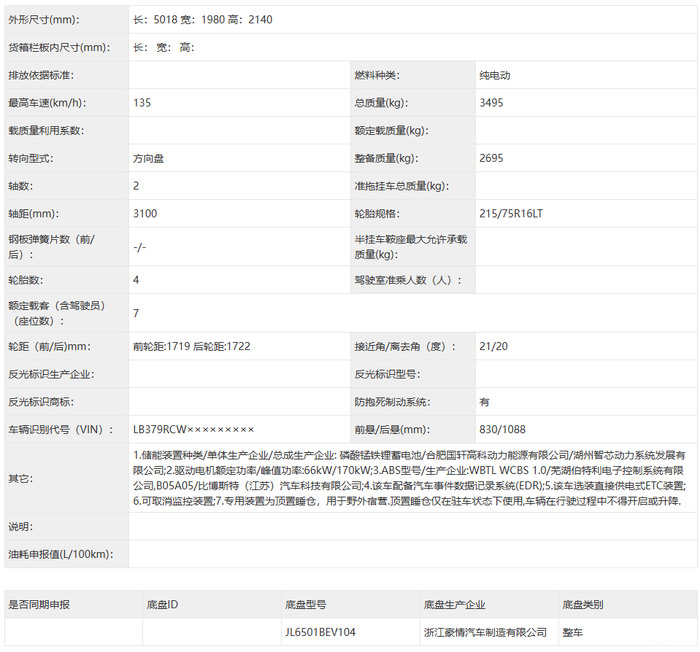The width and height of the screenshot is (700, 652).
Task: Click the seating capacity value 7
Action: (136, 313)
